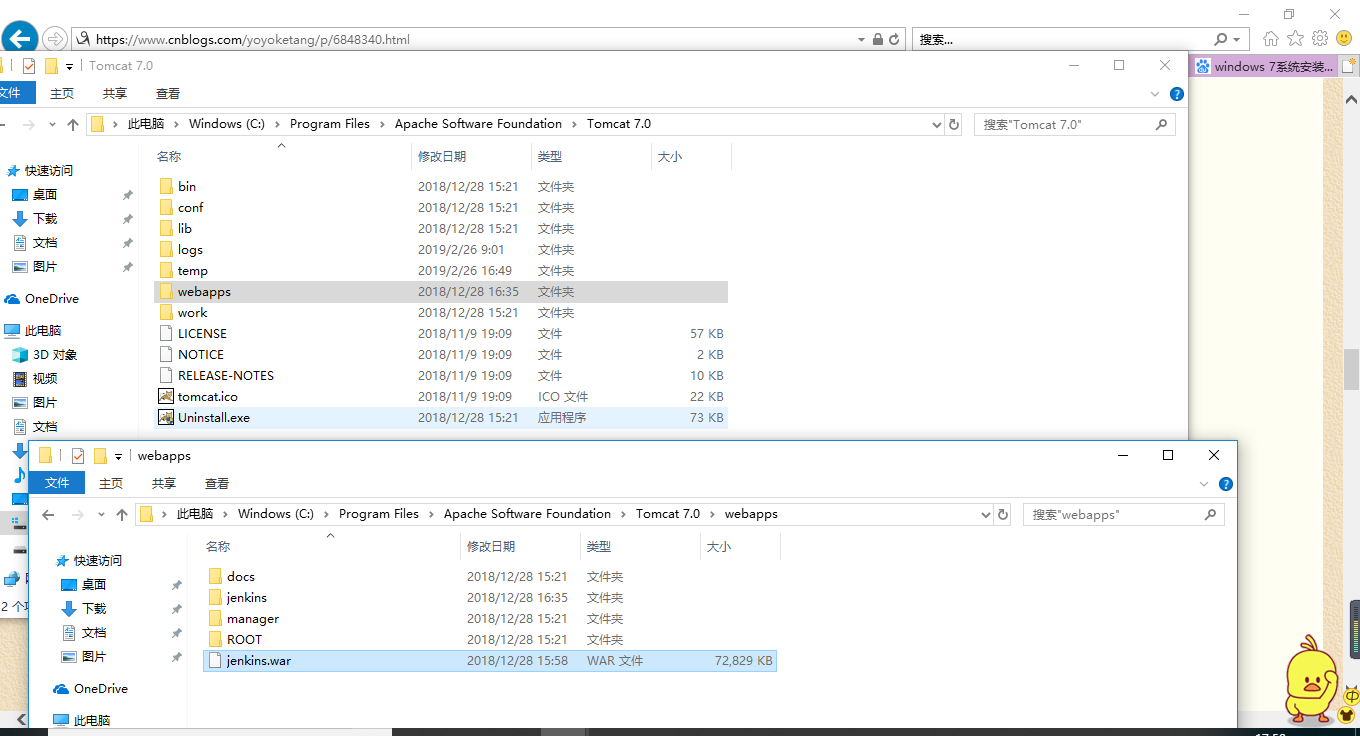
Task: Open 查看 tab in Tomcat 7.0 window
Action: pos(168,93)
